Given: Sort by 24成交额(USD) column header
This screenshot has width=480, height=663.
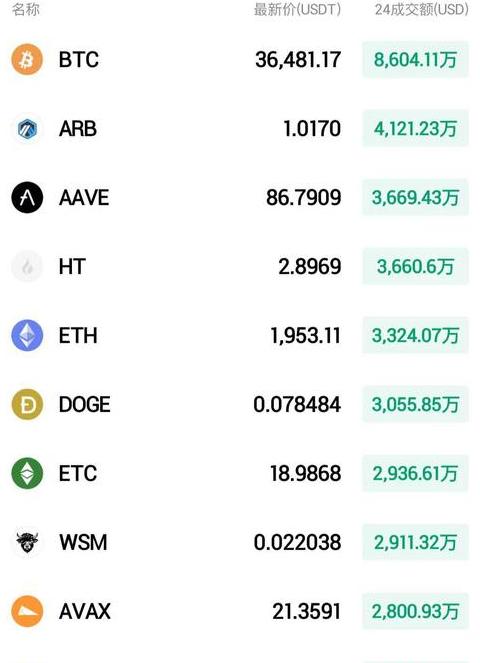Looking at the screenshot, I should click(x=422, y=9).
